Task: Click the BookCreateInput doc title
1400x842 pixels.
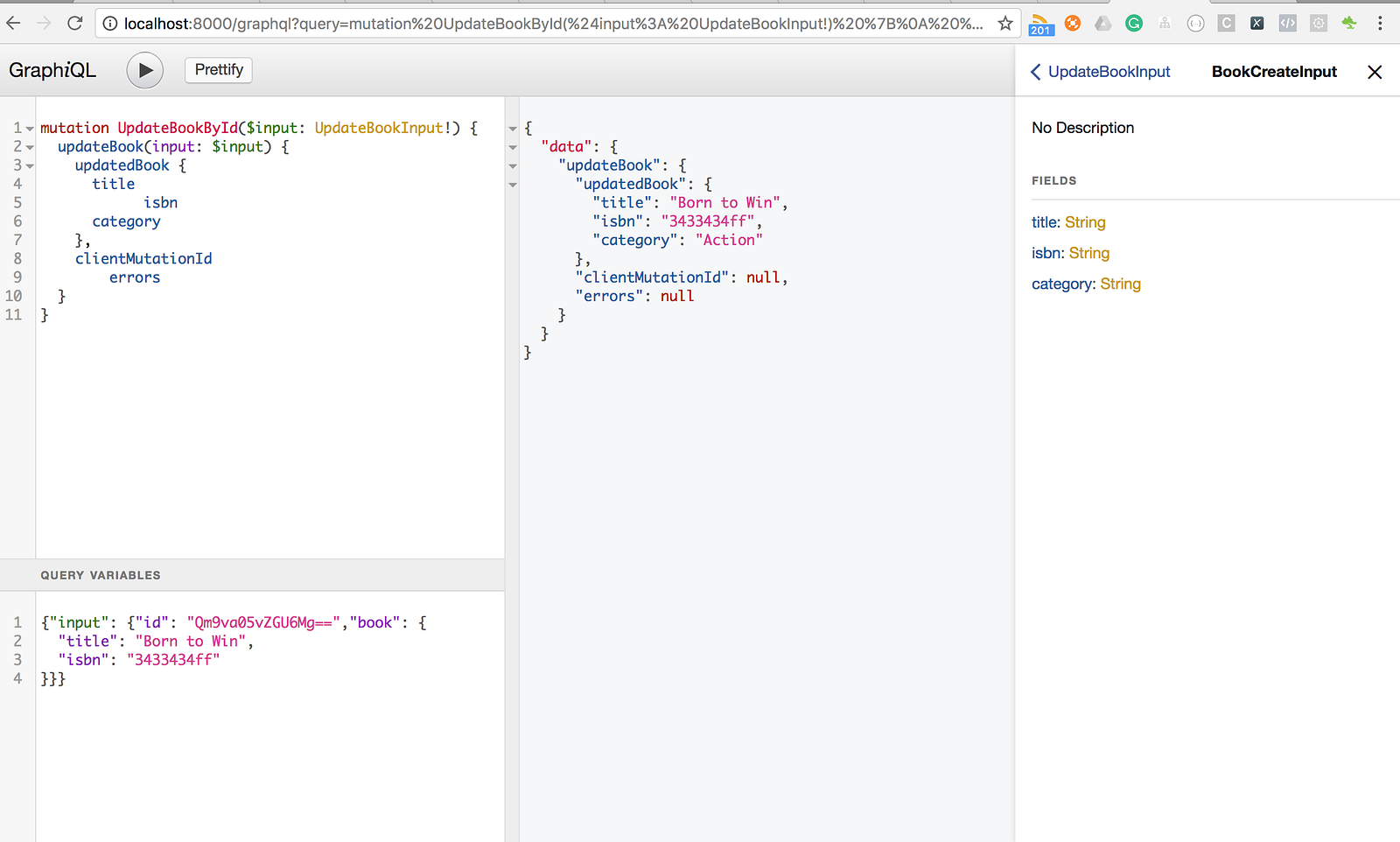Action: pyautogui.click(x=1274, y=72)
